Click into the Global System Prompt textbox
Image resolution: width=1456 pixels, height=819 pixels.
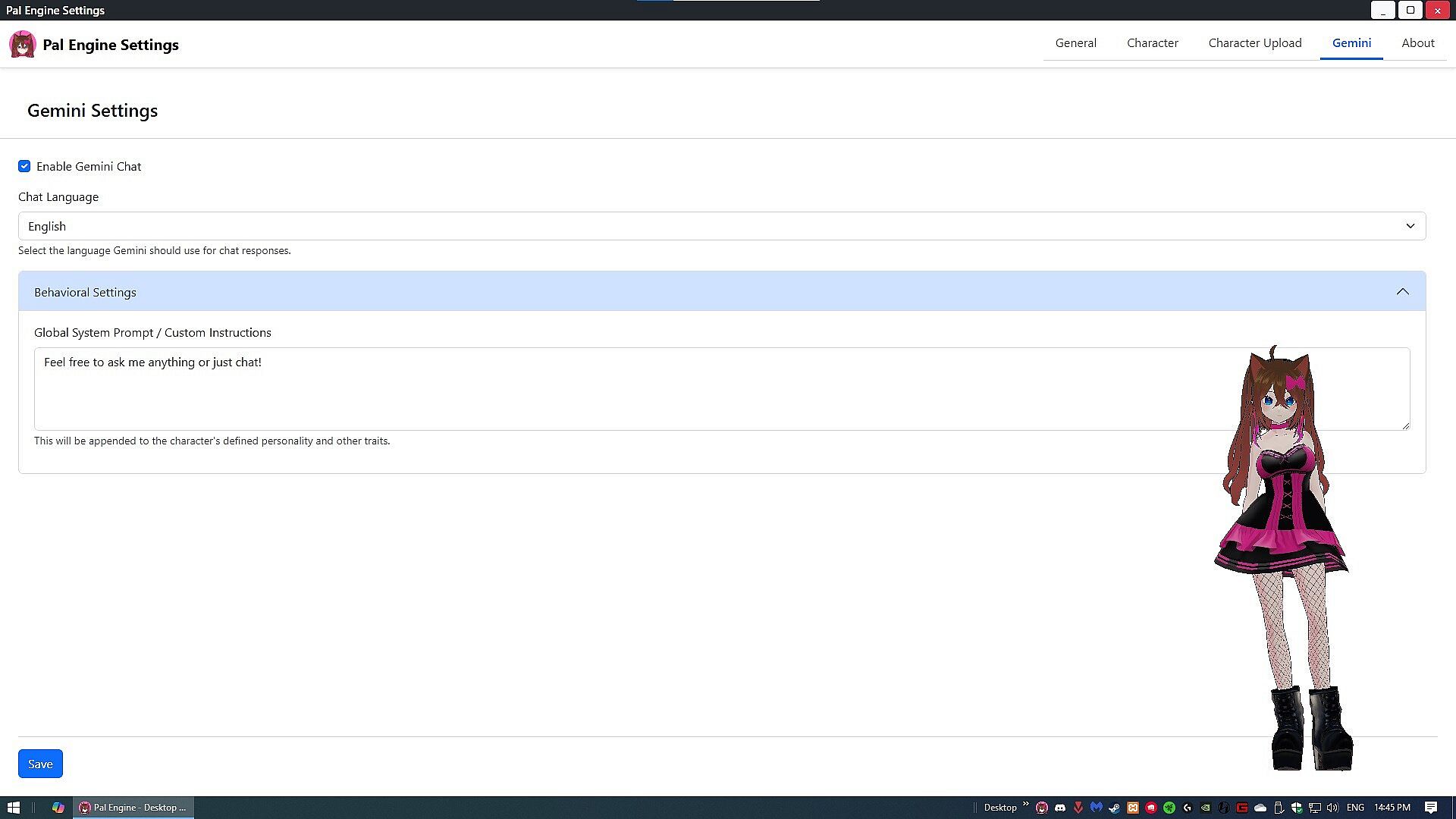point(607,388)
